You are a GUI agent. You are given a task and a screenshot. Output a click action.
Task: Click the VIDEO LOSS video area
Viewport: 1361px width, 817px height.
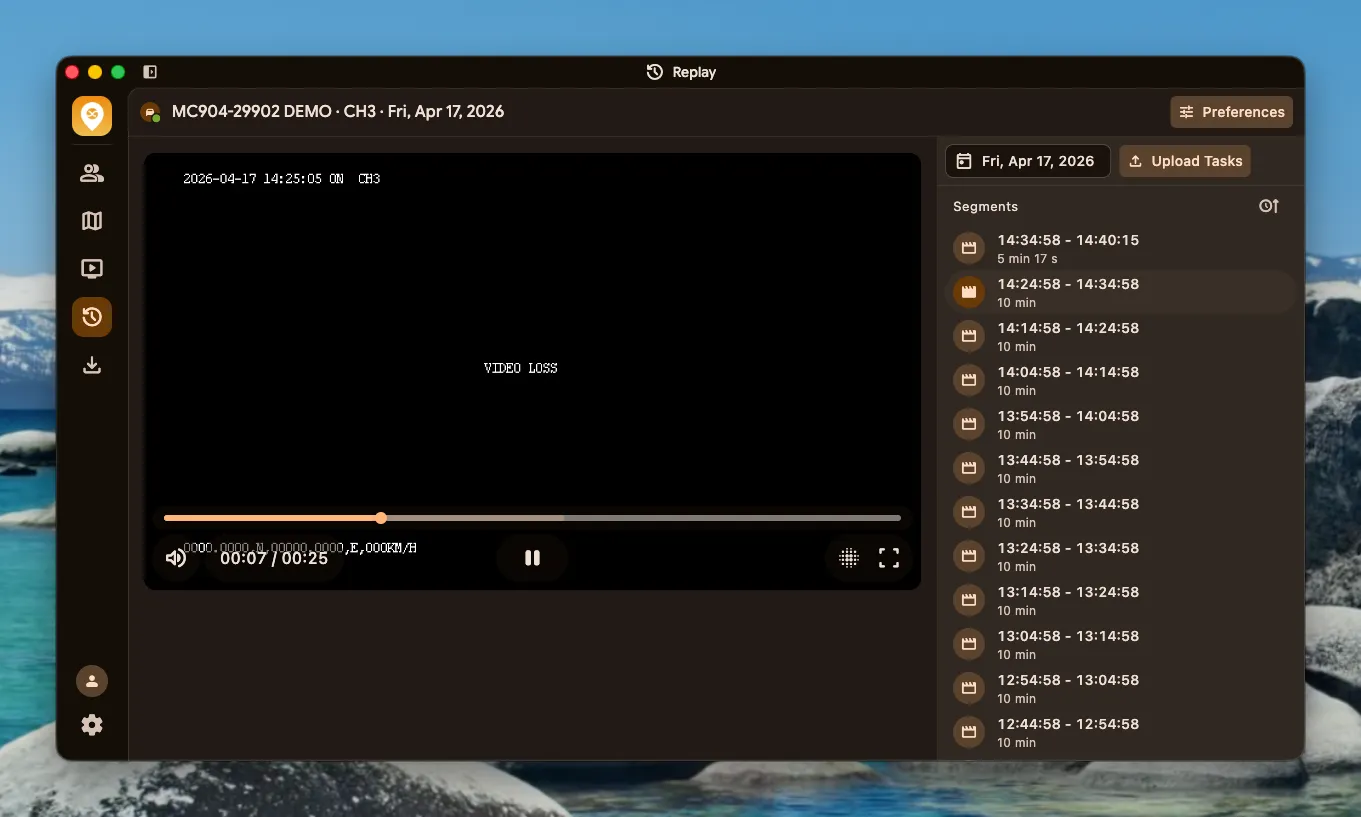521,368
